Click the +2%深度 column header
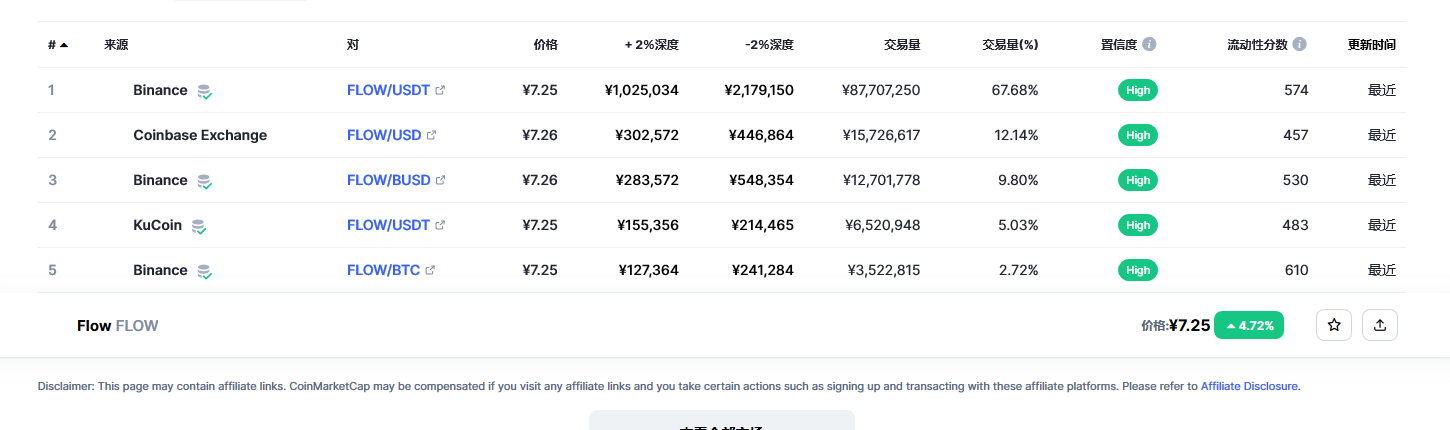Screen dimensions: 1450x430 coord(652,45)
